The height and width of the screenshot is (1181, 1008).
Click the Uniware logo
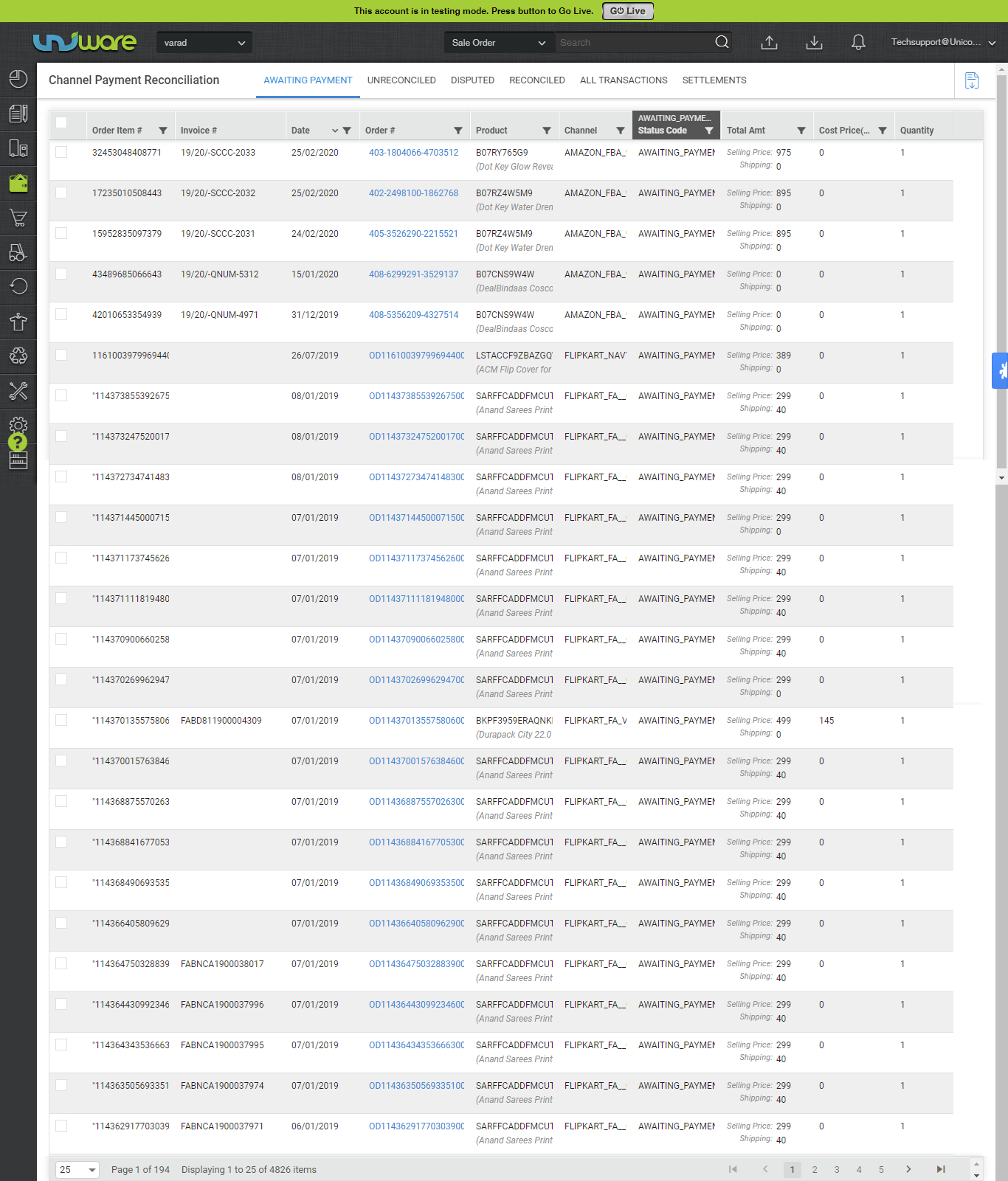[85, 42]
